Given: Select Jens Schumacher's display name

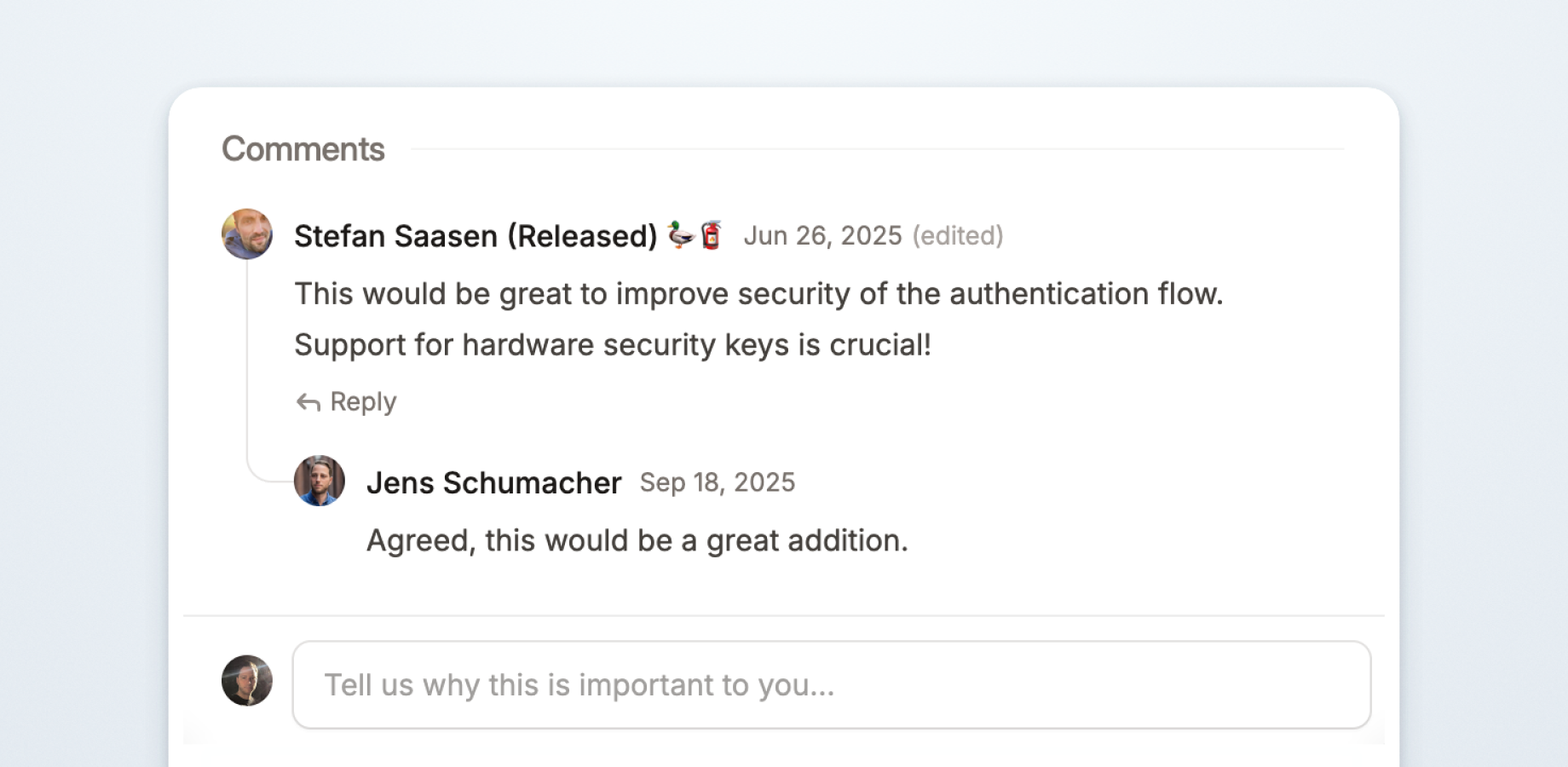Looking at the screenshot, I should pos(493,482).
